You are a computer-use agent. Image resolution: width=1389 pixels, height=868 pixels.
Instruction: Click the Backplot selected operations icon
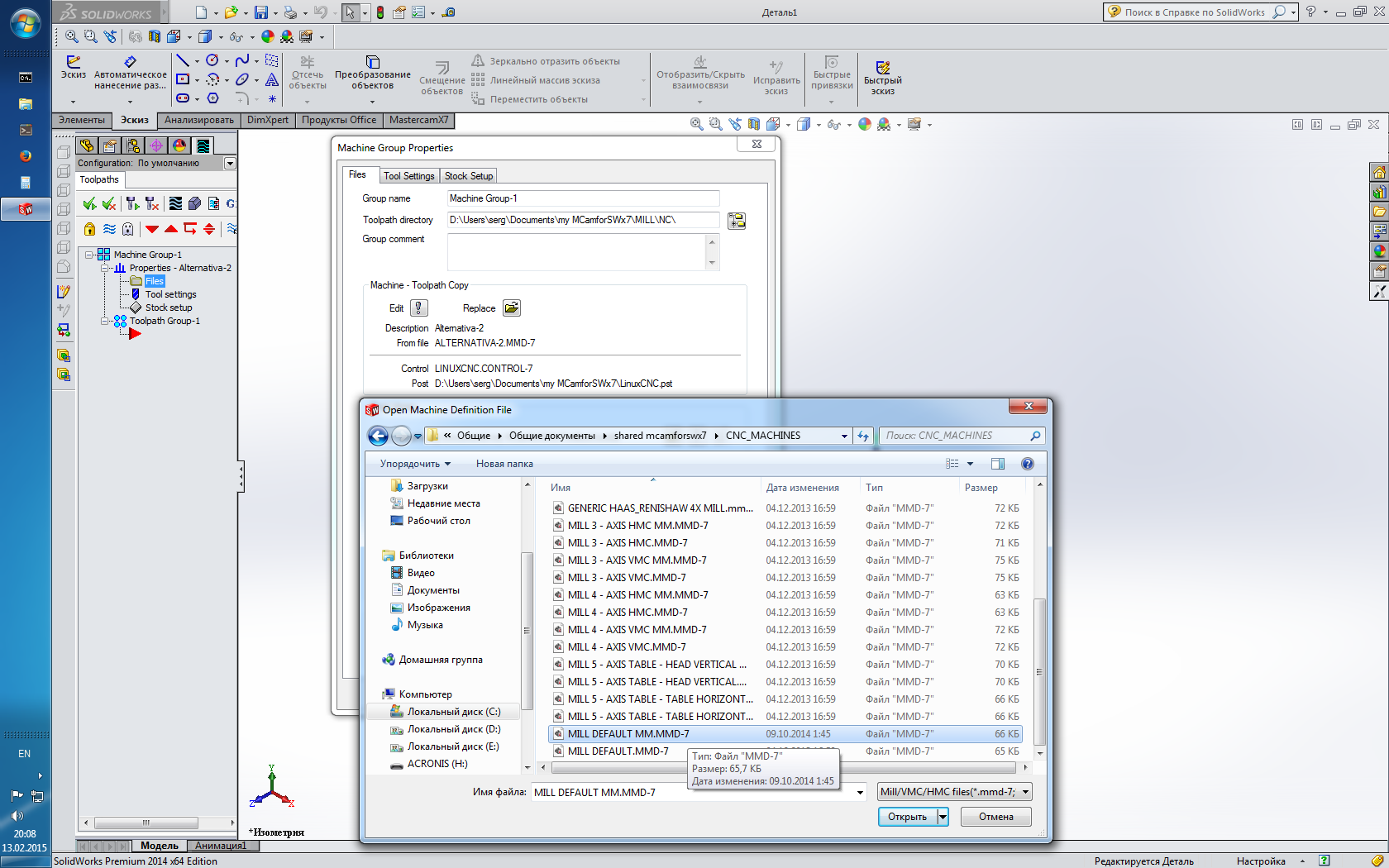click(x=175, y=203)
